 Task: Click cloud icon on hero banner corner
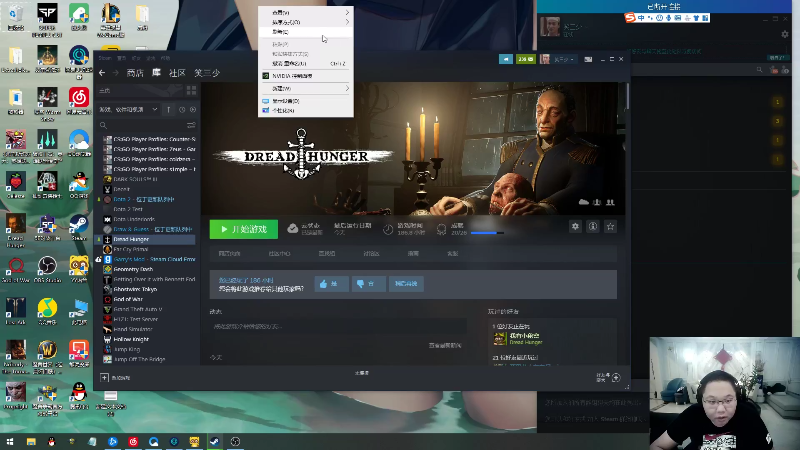click(x=584, y=203)
